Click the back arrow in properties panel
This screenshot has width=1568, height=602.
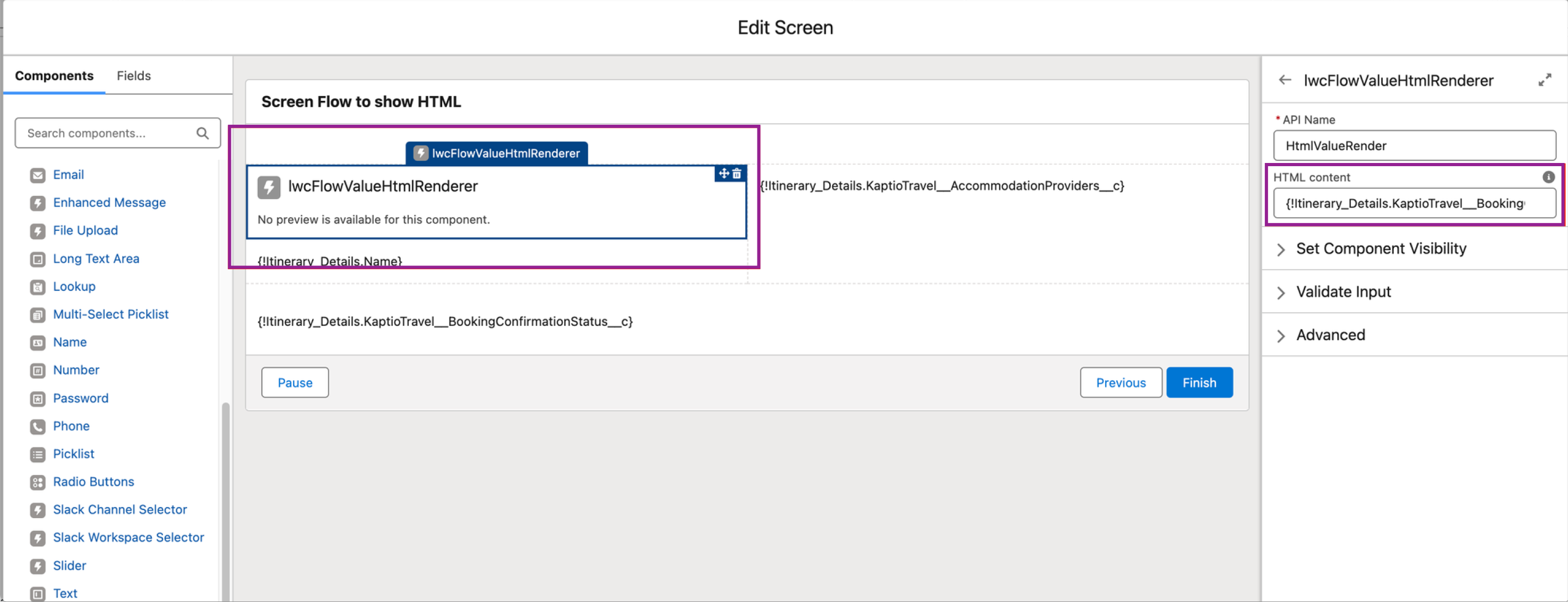1285,80
